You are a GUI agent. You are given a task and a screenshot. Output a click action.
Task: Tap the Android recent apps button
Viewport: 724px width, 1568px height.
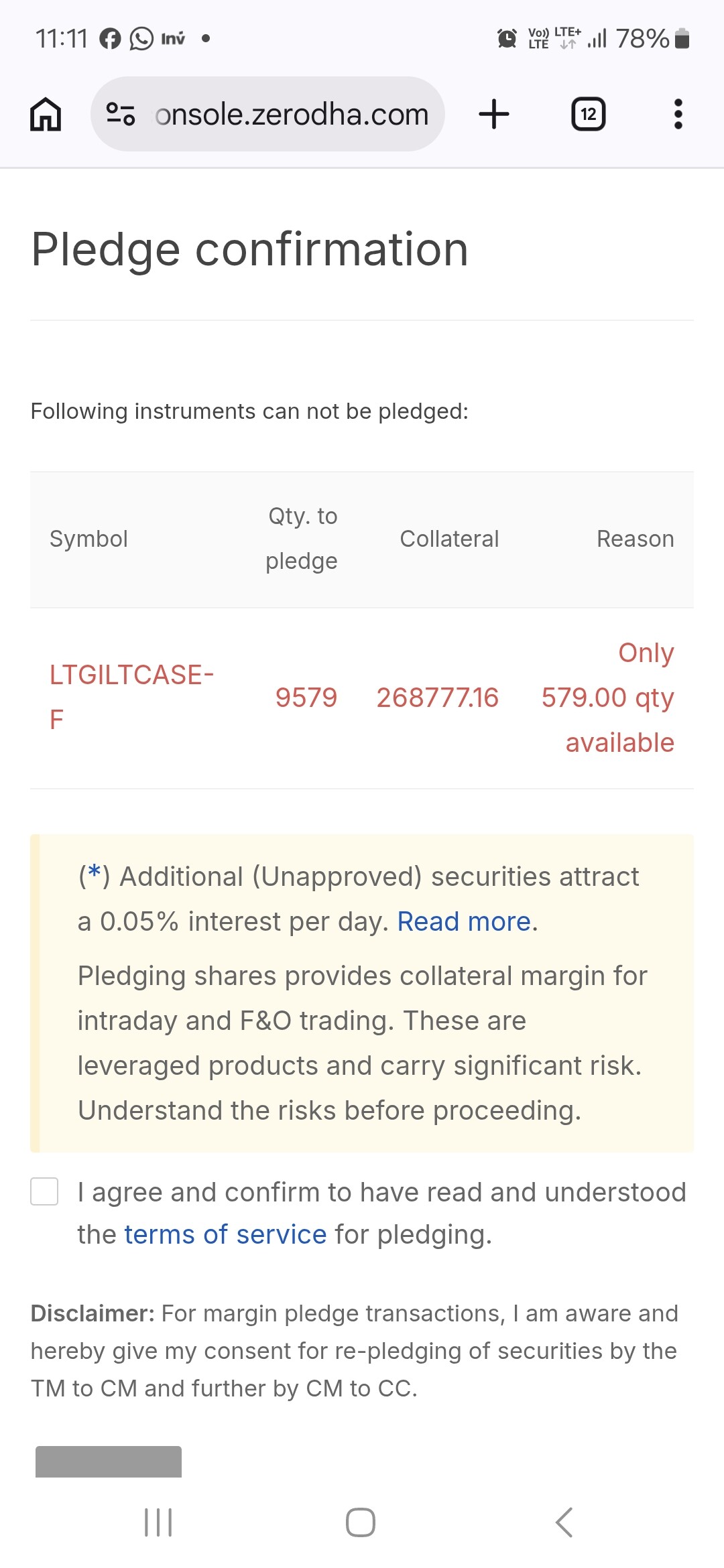pos(158,1522)
